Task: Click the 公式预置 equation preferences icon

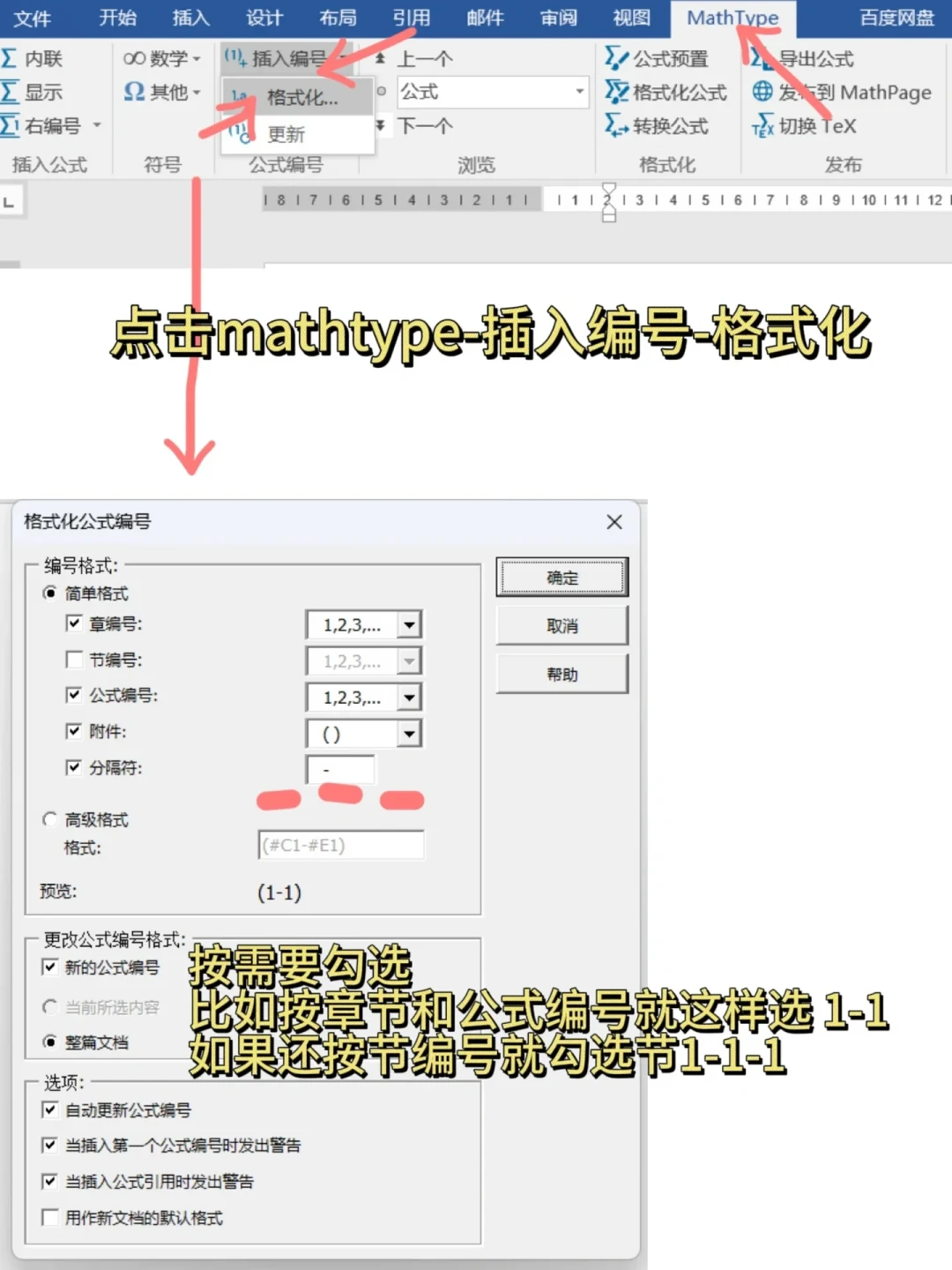Action: [x=616, y=58]
